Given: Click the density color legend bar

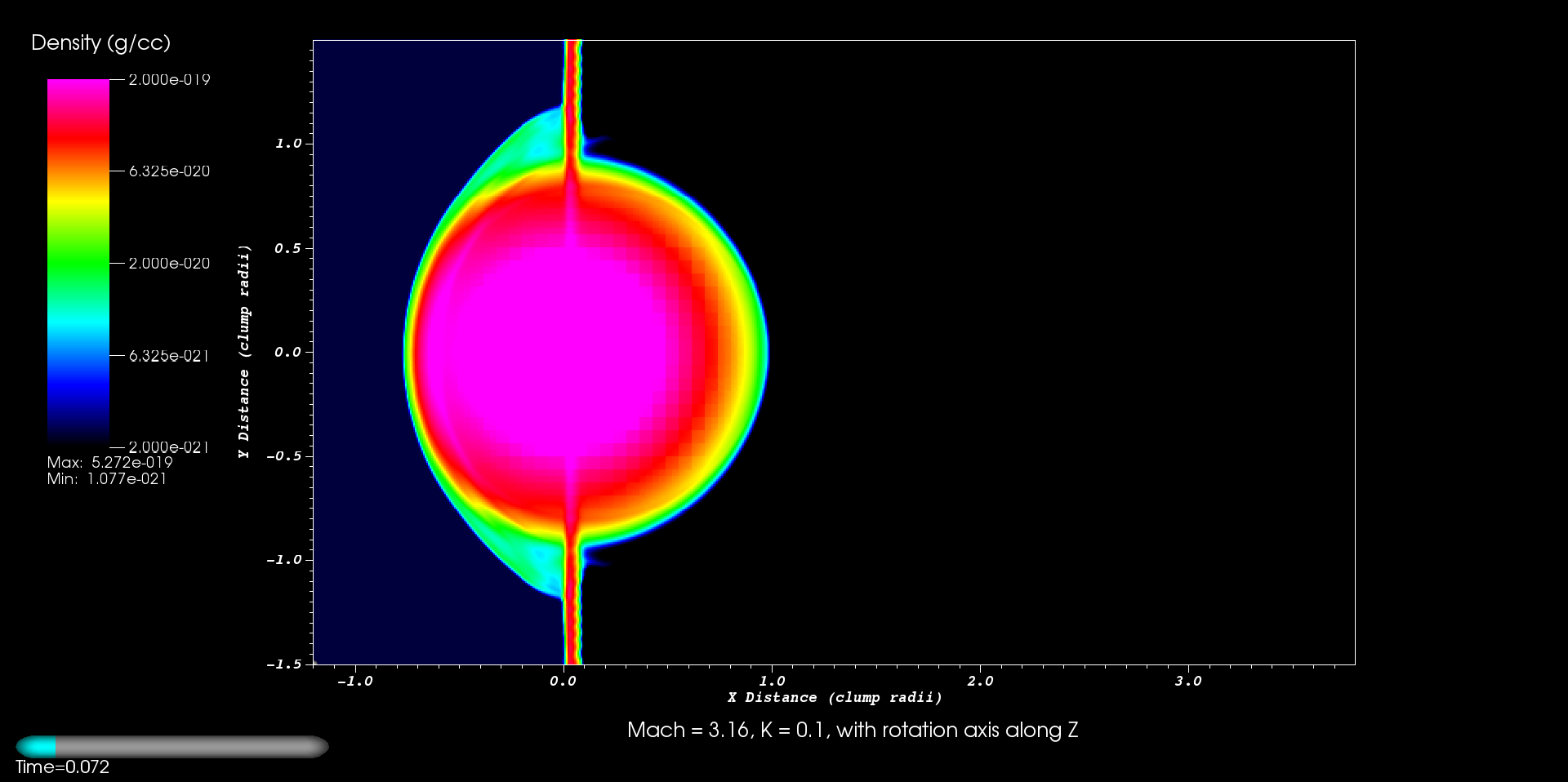Looking at the screenshot, I should click(x=78, y=263).
